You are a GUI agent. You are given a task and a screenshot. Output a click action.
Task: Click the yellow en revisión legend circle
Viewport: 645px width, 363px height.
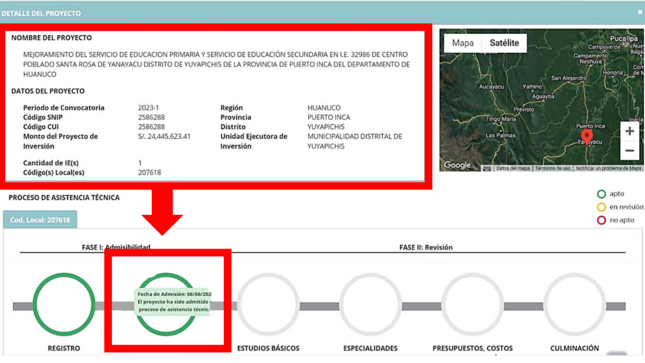(601, 207)
